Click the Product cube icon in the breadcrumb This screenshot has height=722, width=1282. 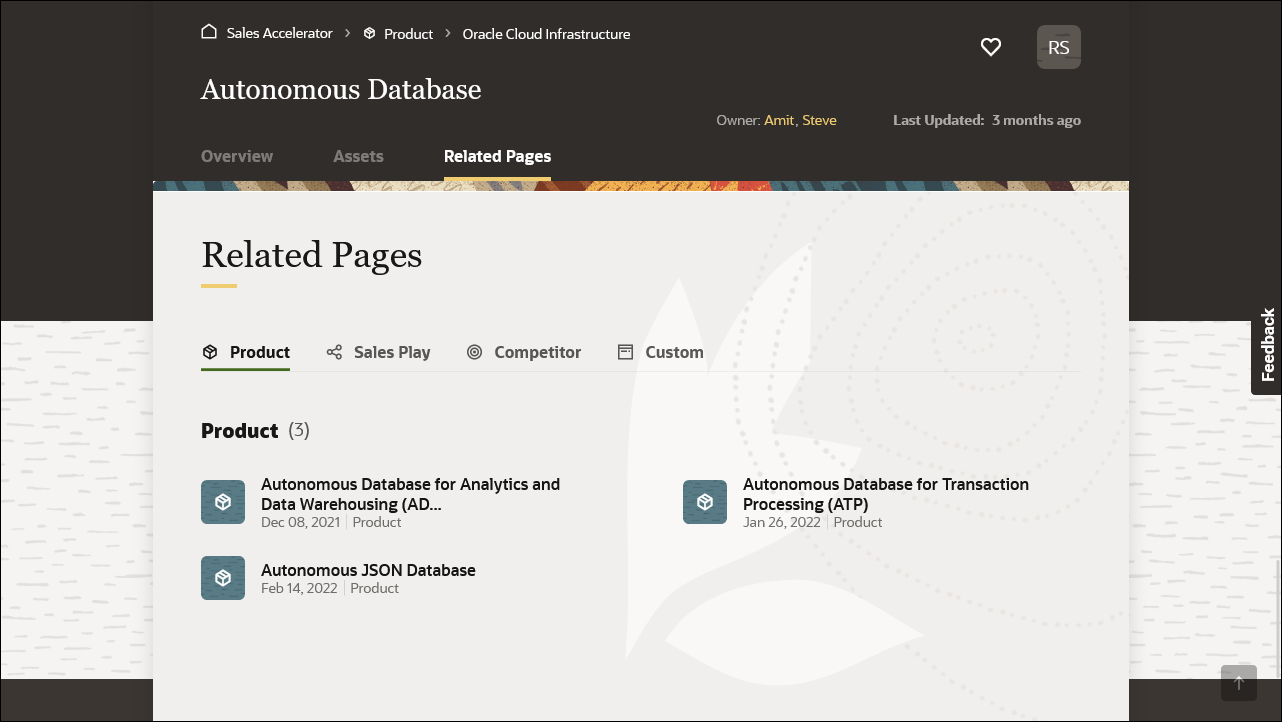point(370,33)
